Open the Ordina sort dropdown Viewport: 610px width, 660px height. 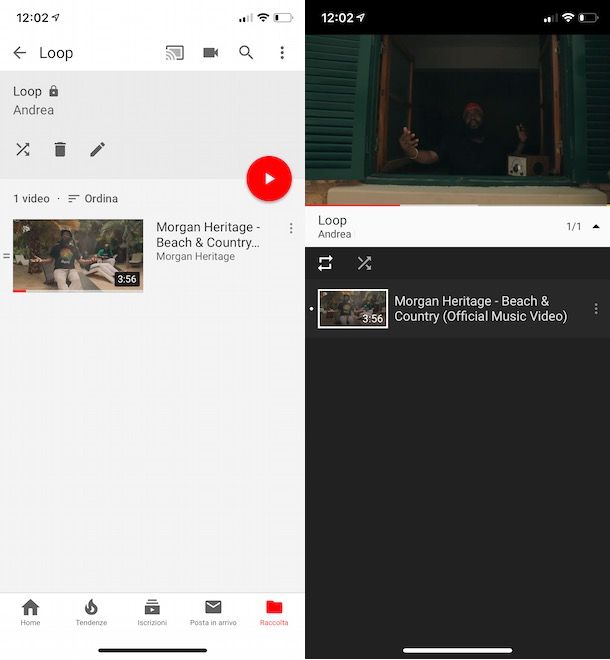93,198
